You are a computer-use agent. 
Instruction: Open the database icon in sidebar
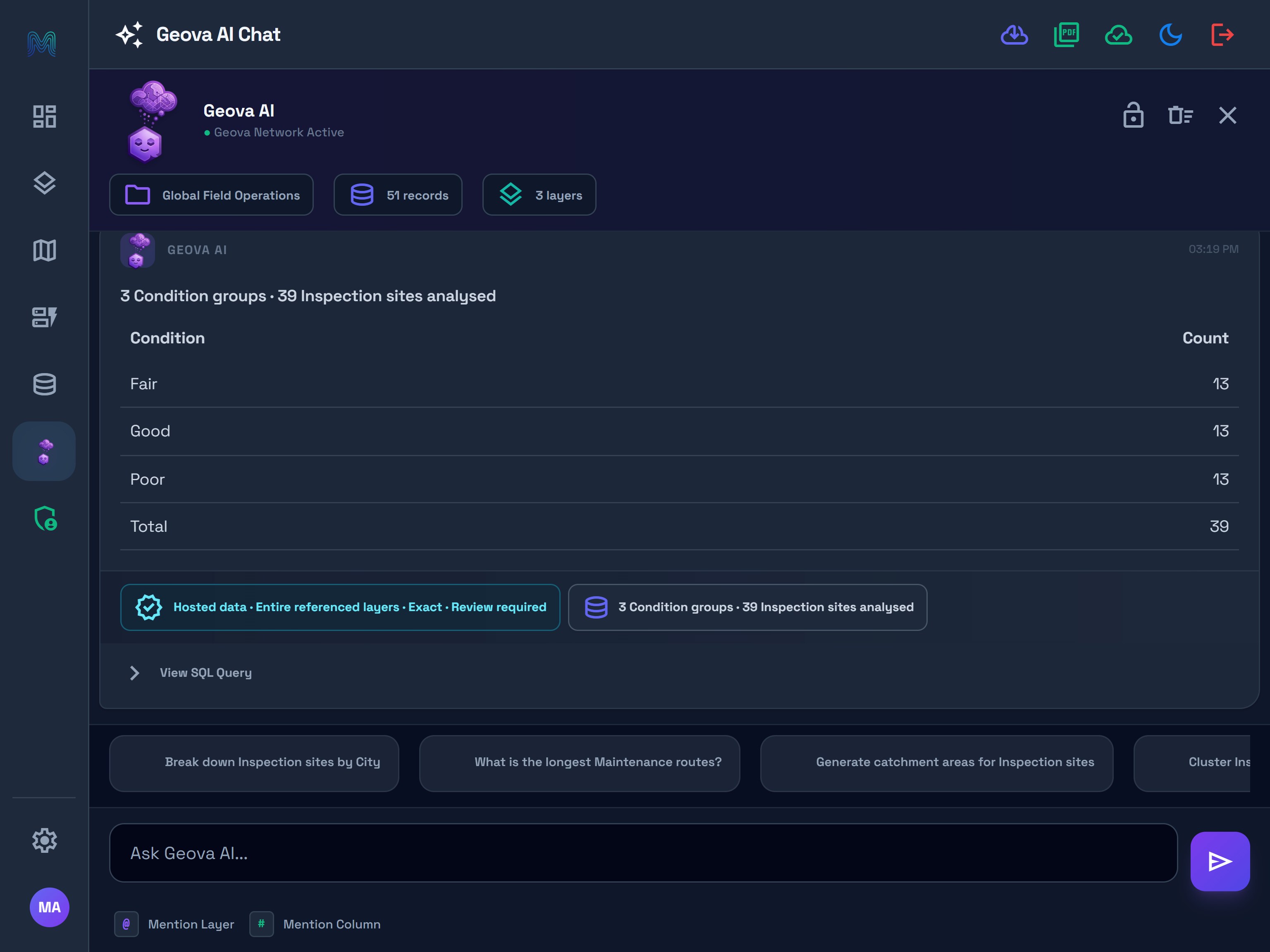coord(44,384)
